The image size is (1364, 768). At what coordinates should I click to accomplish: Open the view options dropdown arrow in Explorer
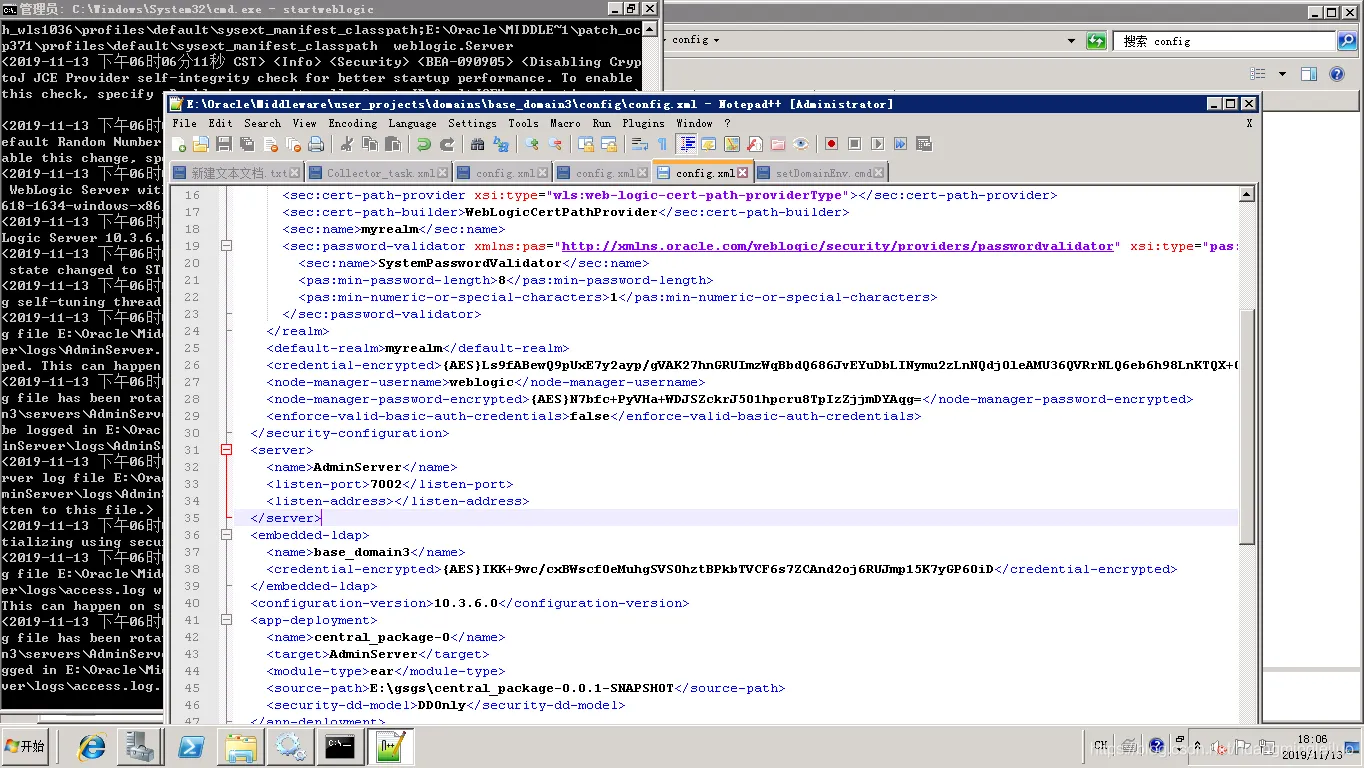pos(1283,74)
